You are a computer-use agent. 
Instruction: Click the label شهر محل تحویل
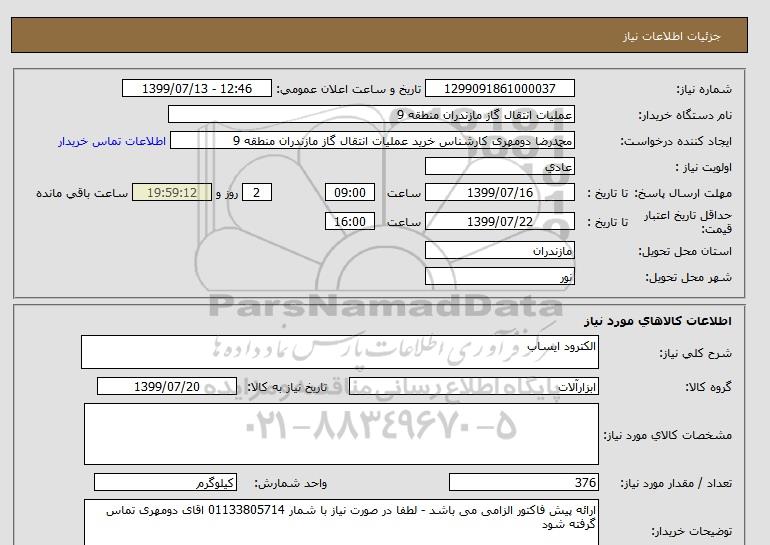688,277
